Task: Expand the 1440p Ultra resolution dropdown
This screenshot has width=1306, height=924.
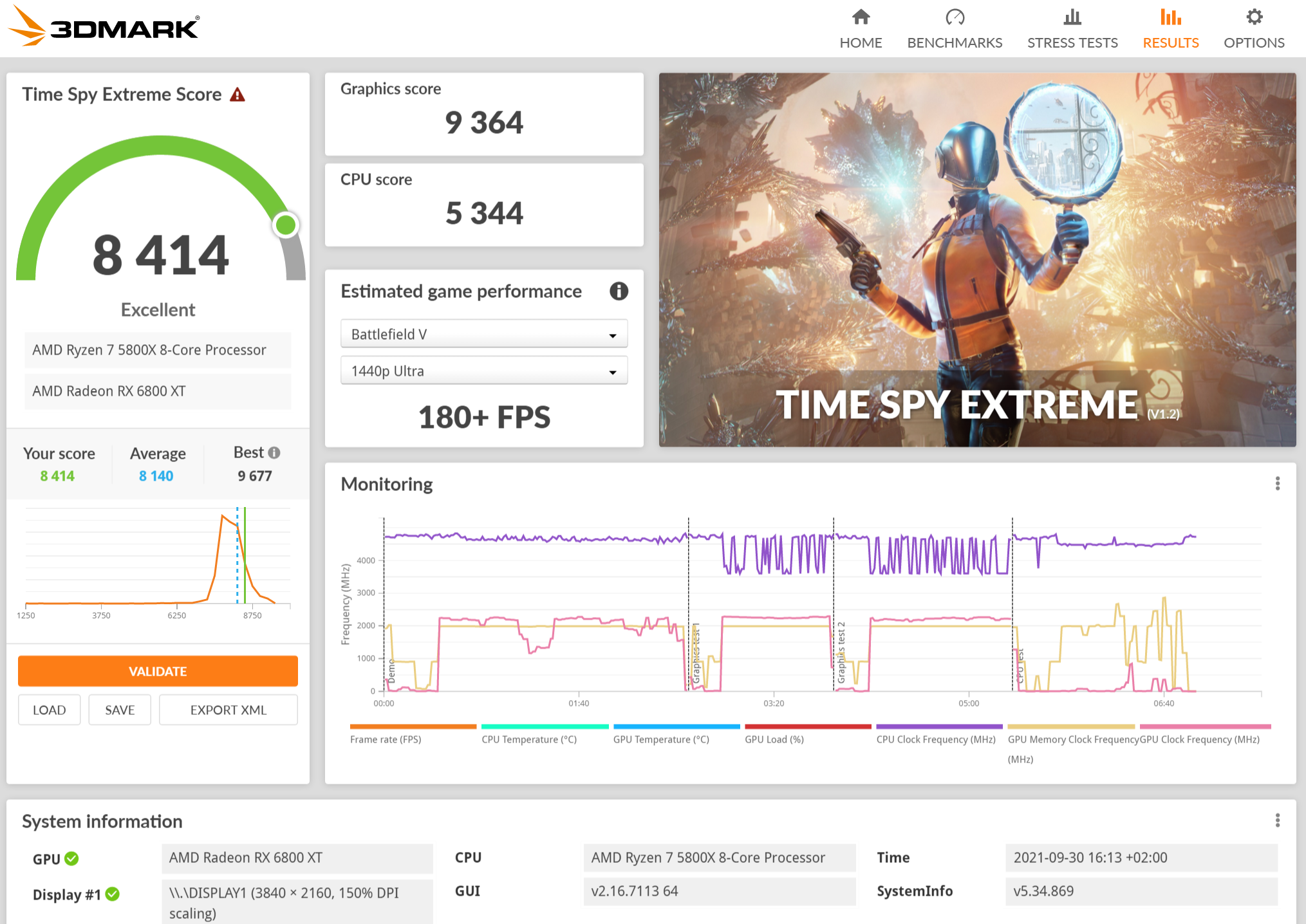Action: click(484, 371)
